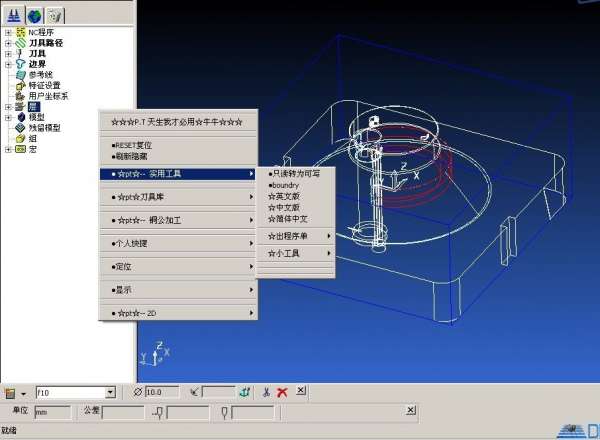Expand the 模型 tree node
This screenshot has height=440, width=600.
coord(8,117)
